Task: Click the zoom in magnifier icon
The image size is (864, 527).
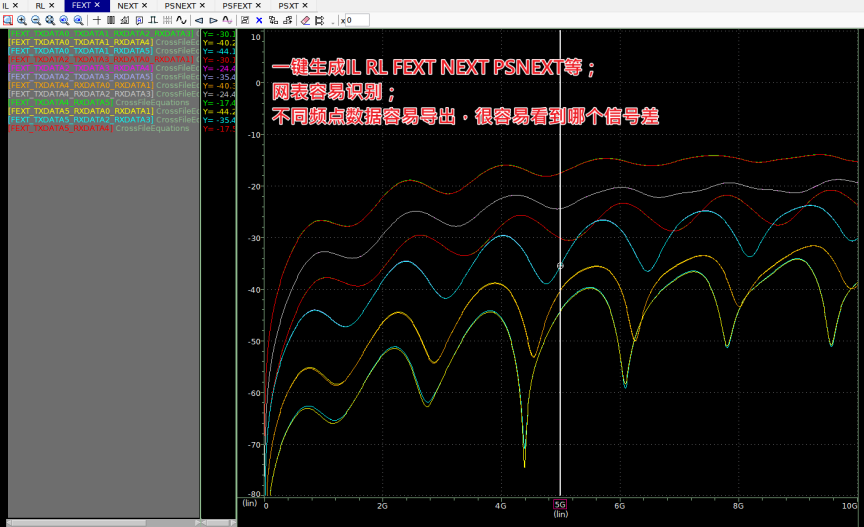Action: point(22,20)
